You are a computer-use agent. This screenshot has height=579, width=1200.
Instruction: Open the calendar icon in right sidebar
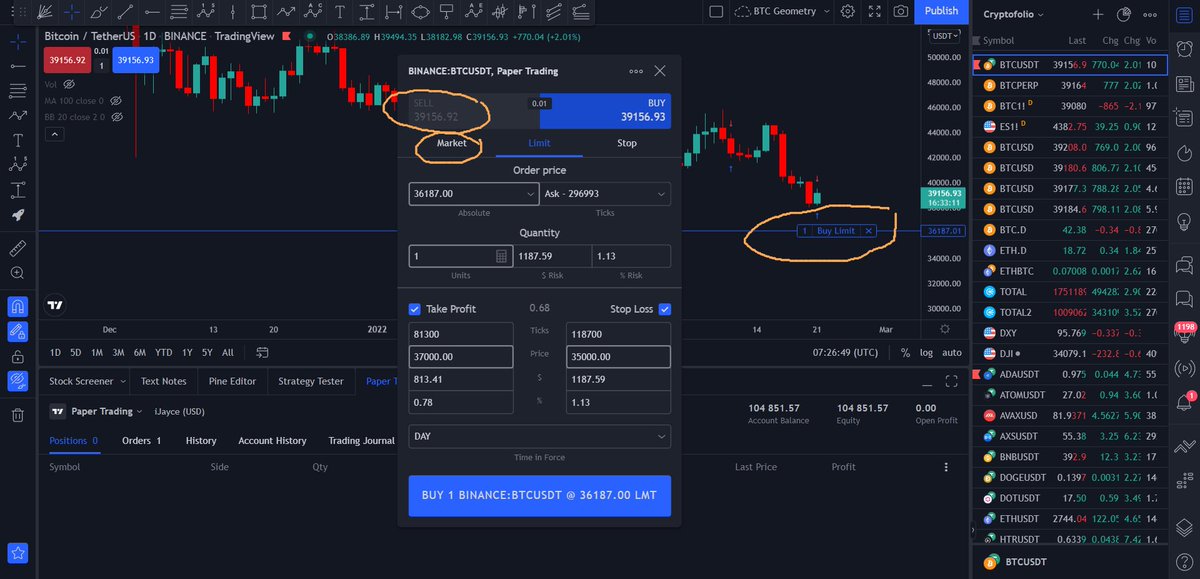1184,187
